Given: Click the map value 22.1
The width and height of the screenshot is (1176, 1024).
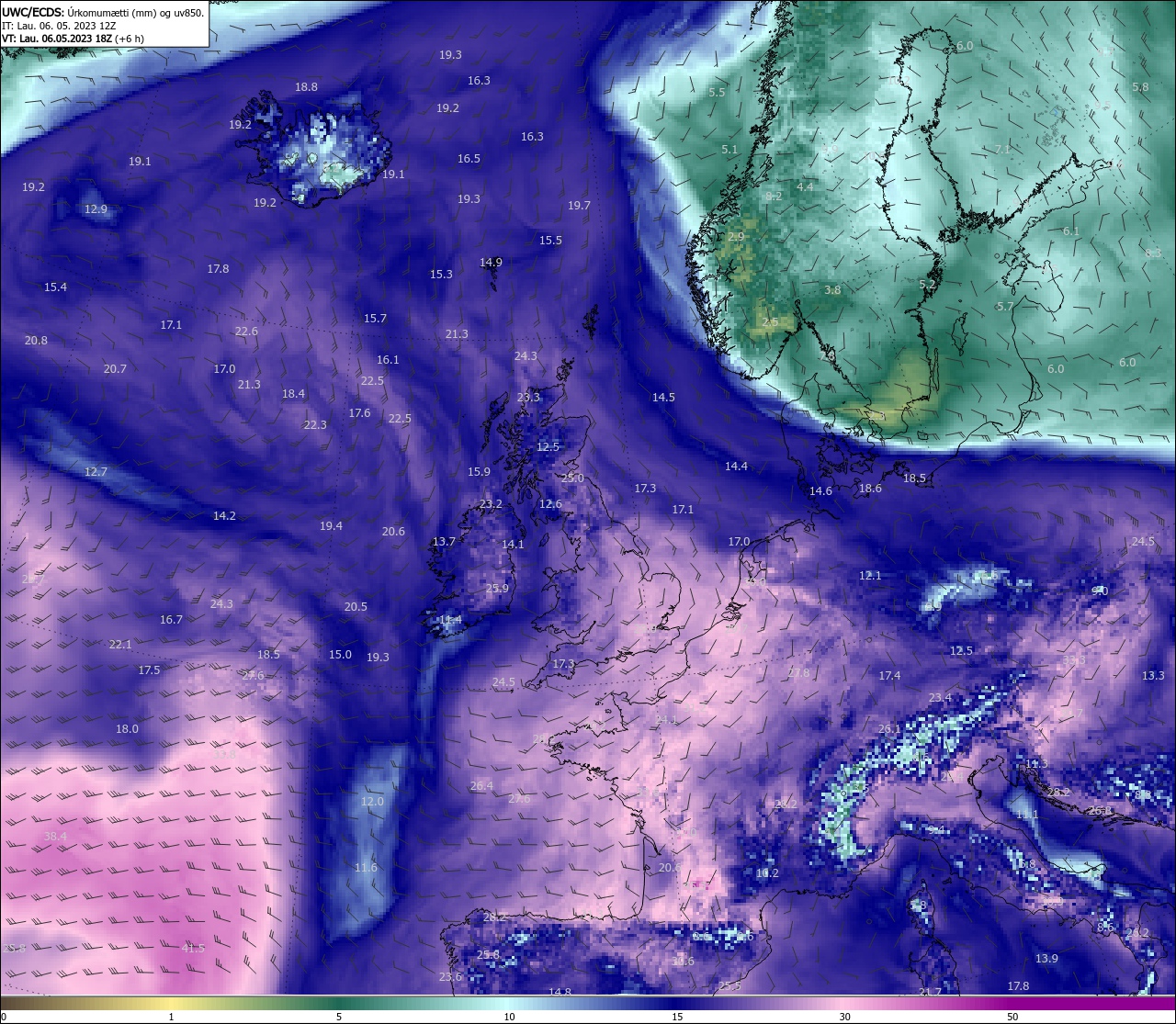Looking at the screenshot, I should click(x=120, y=645).
